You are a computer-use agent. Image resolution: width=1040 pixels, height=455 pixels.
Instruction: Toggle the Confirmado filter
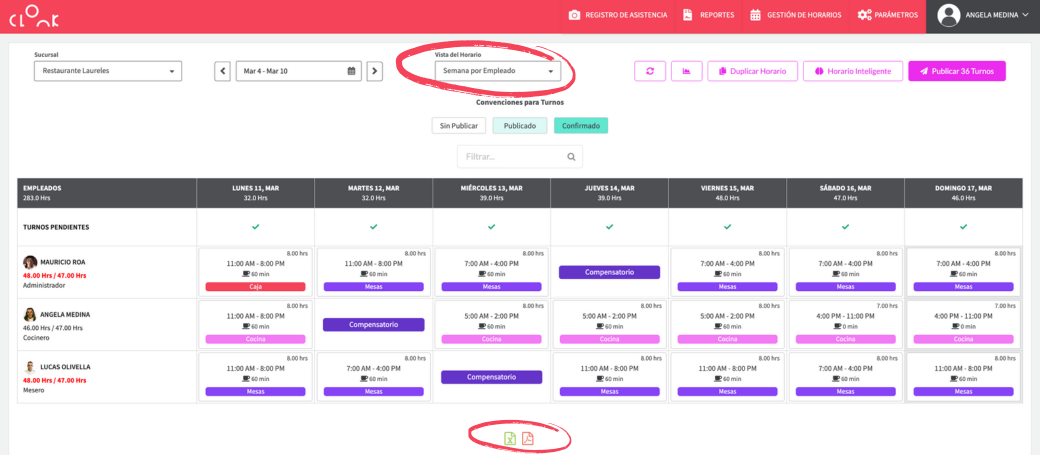(x=581, y=126)
